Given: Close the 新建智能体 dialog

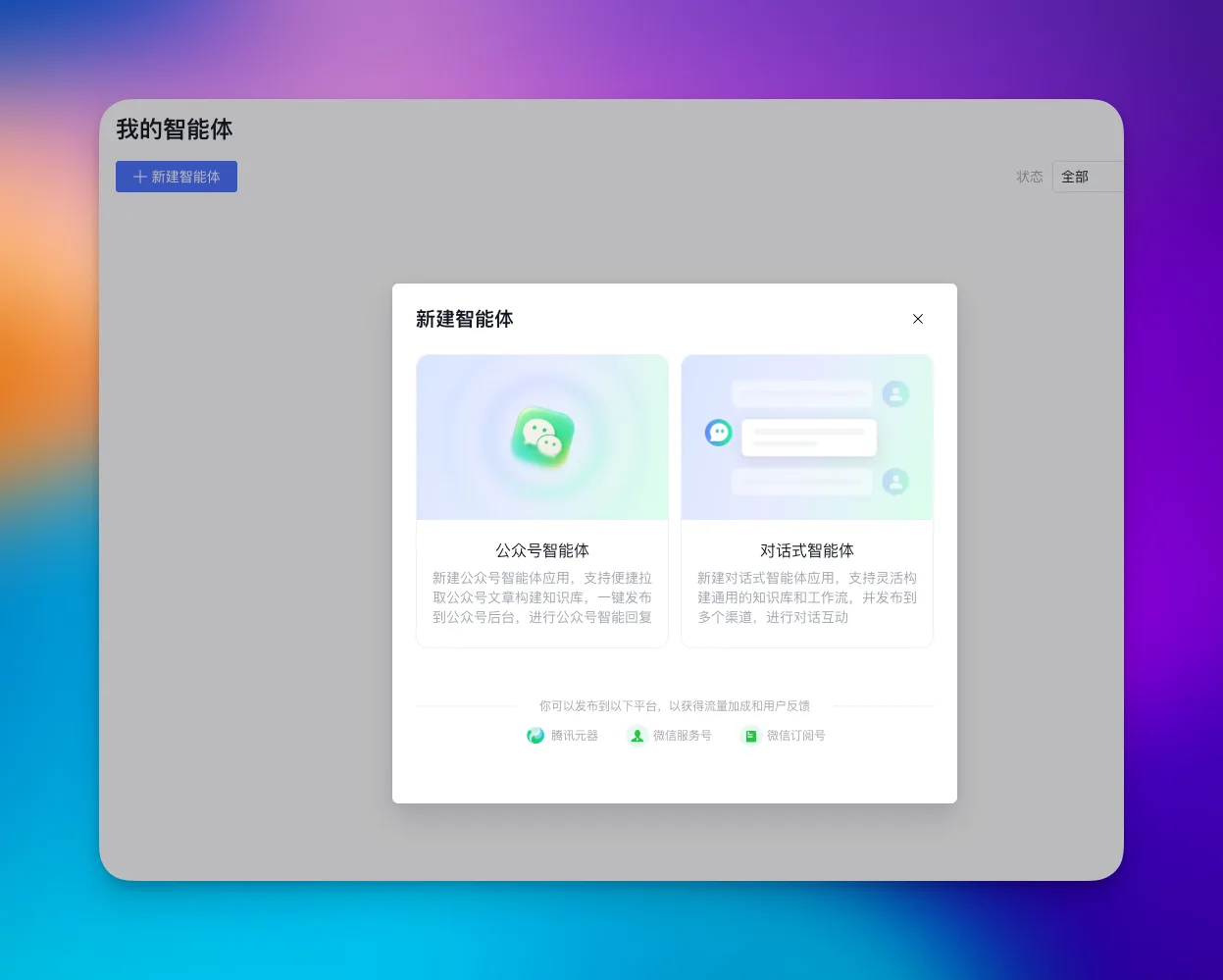Looking at the screenshot, I should click(918, 319).
